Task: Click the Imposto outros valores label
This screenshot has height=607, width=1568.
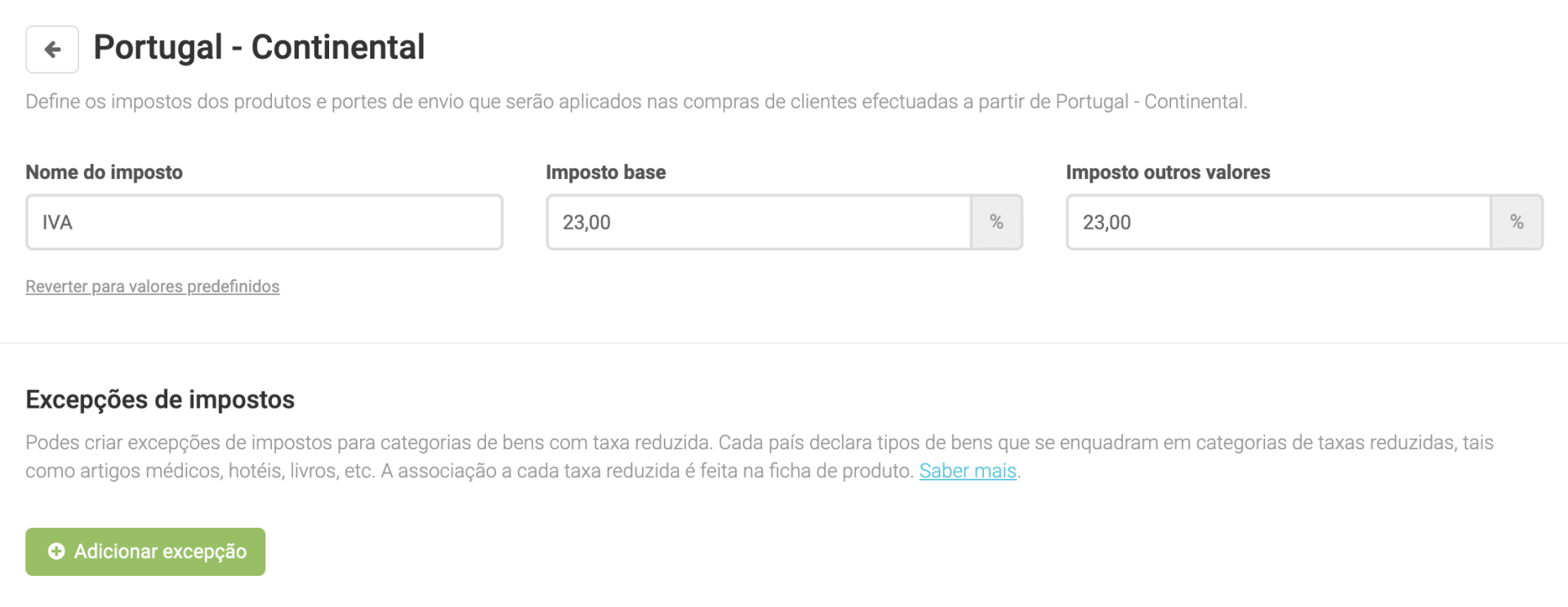Action: (1168, 172)
